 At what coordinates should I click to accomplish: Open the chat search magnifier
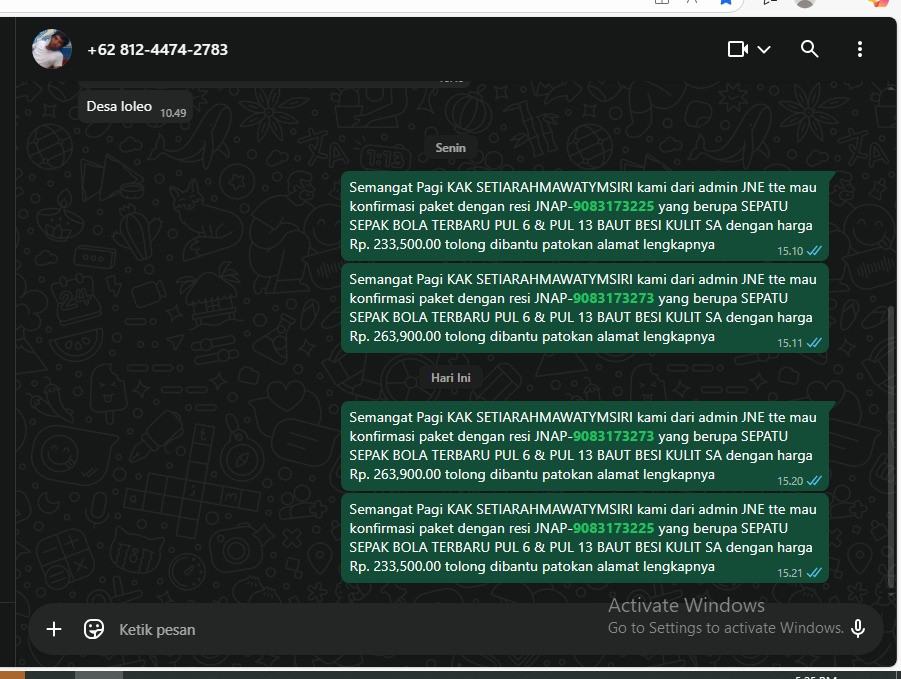tap(809, 49)
